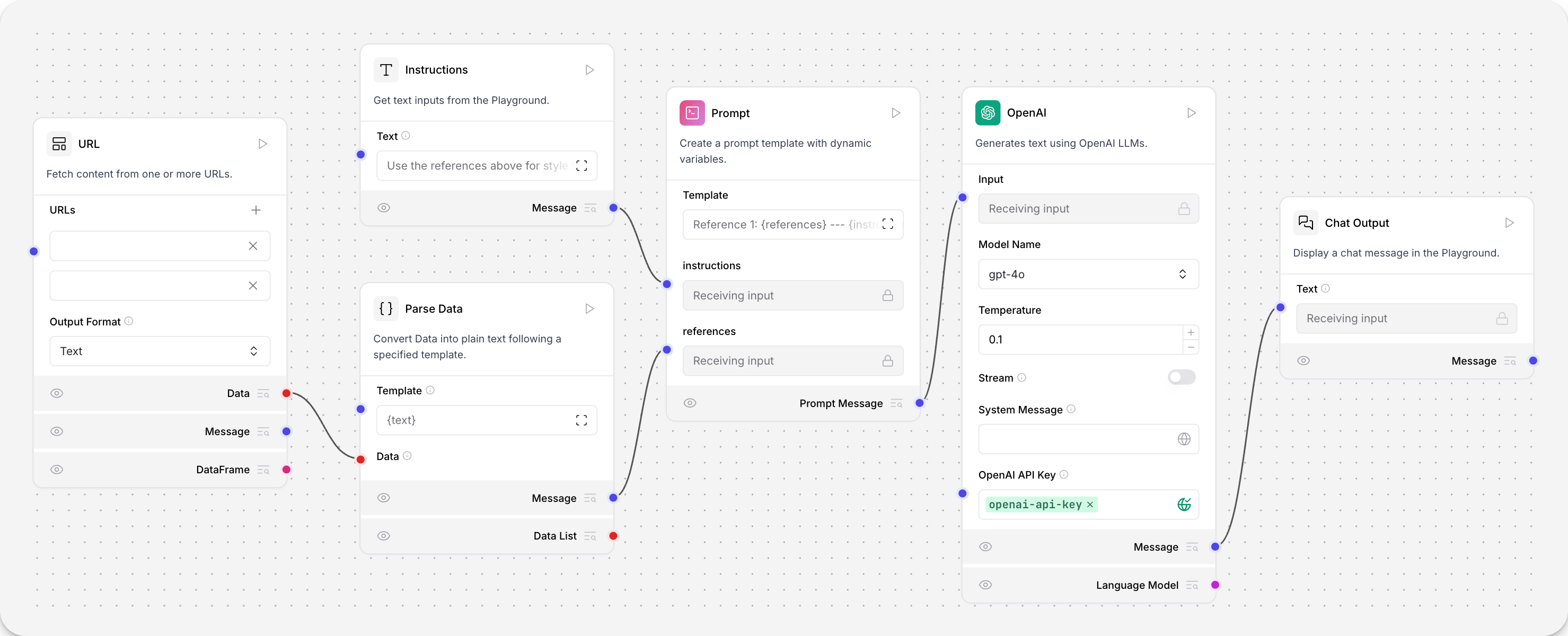Run the Chat Output component play icon
Screen dimensions: 1568x636
tap(1509, 223)
